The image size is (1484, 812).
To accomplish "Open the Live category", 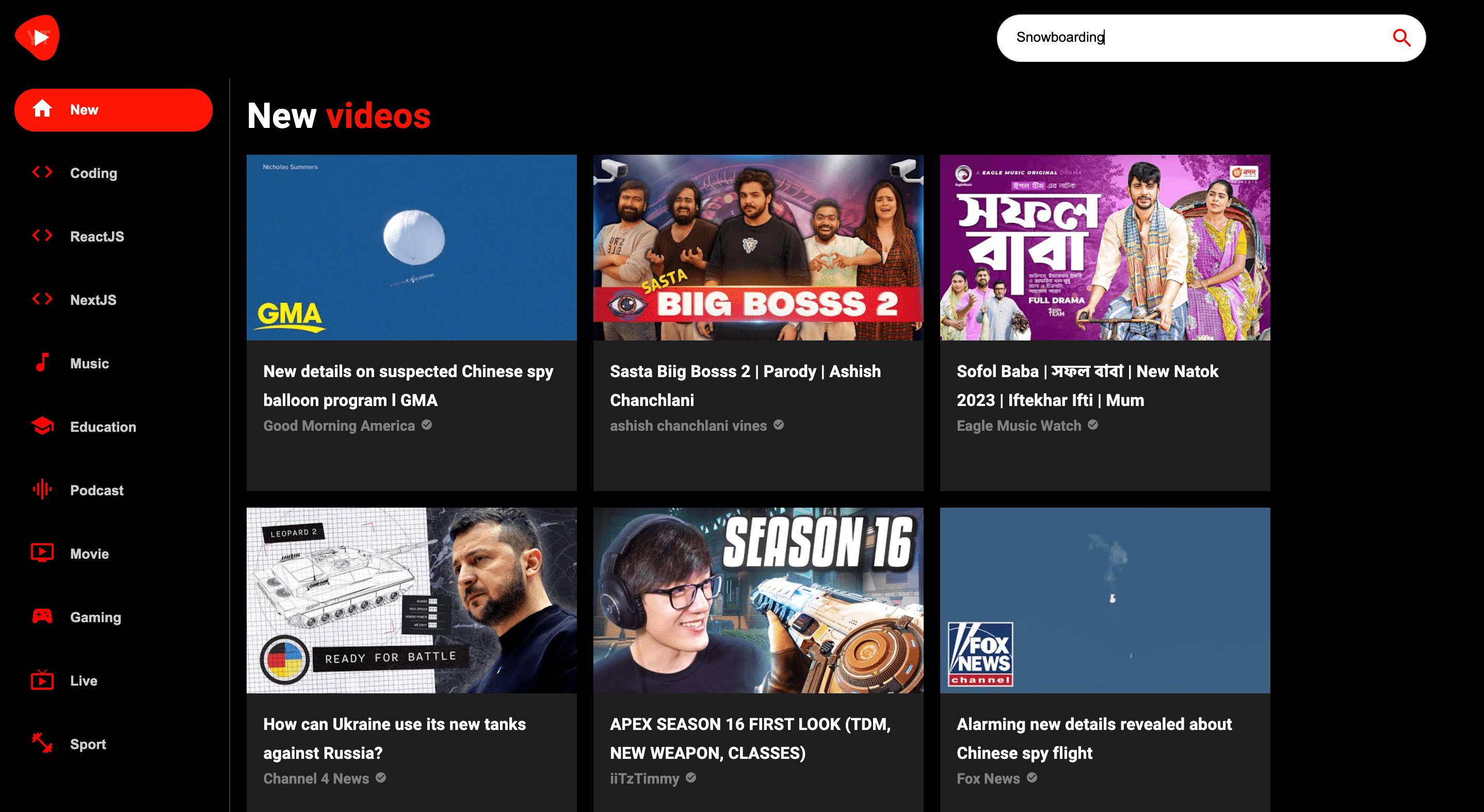I will click(114, 680).
